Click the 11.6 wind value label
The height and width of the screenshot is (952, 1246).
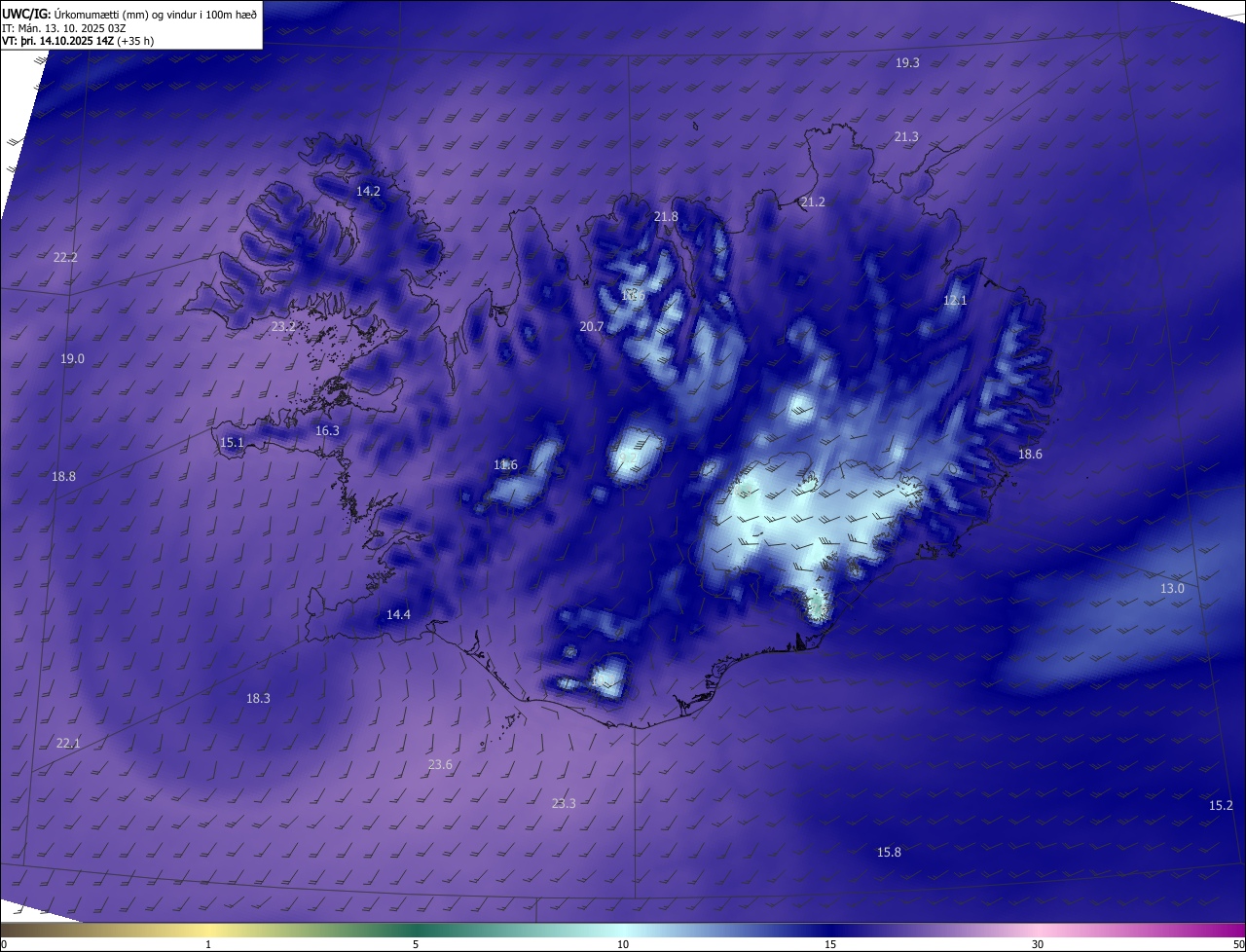[505, 465]
